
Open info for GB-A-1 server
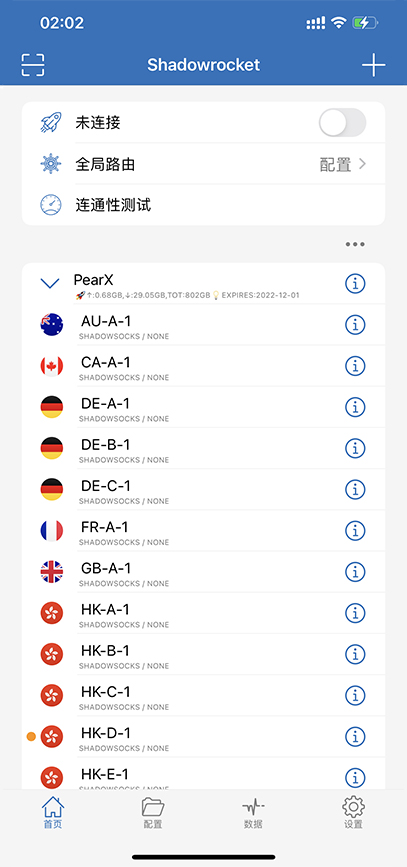(355, 571)
